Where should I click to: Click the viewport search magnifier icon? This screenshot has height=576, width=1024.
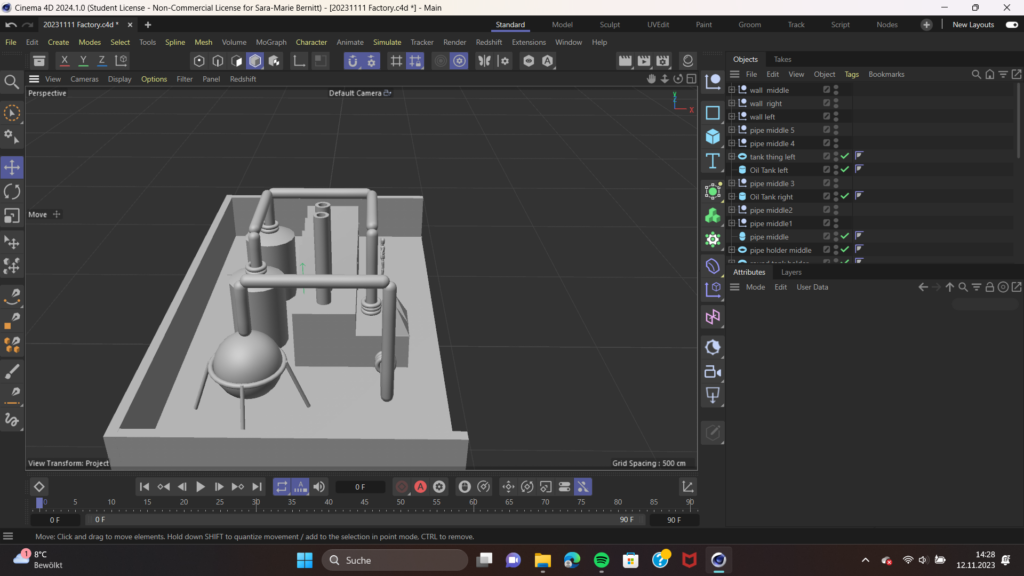click(x=12, y=82)
